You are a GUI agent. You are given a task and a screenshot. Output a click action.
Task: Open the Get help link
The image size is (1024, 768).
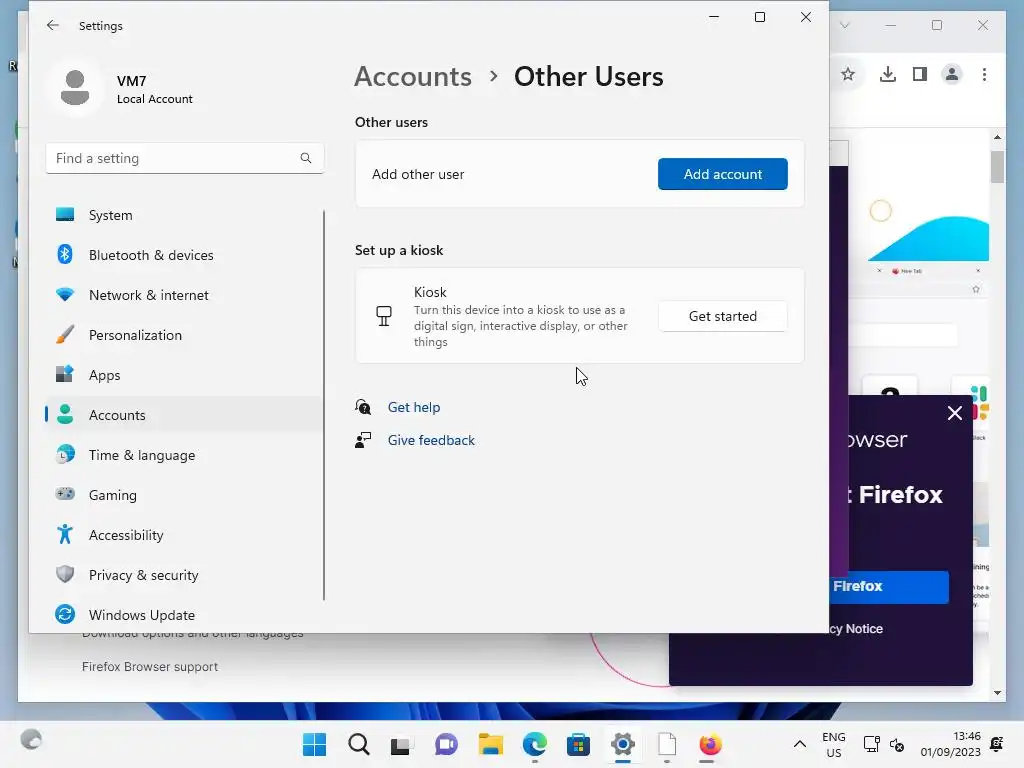pos(414,407)
